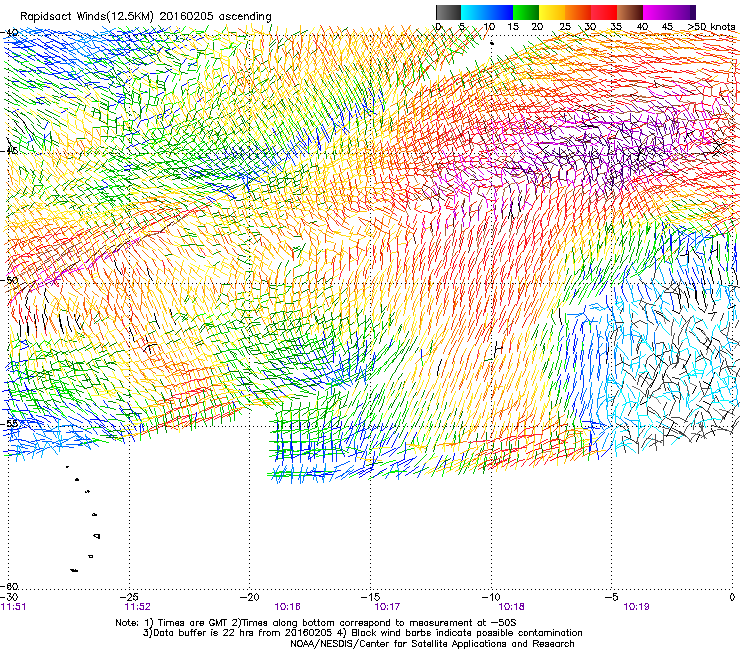Click the -15 longitude axis label
The width and height of the screenshot is (740, 650).
pyautogui.click(x=370, y=597)
